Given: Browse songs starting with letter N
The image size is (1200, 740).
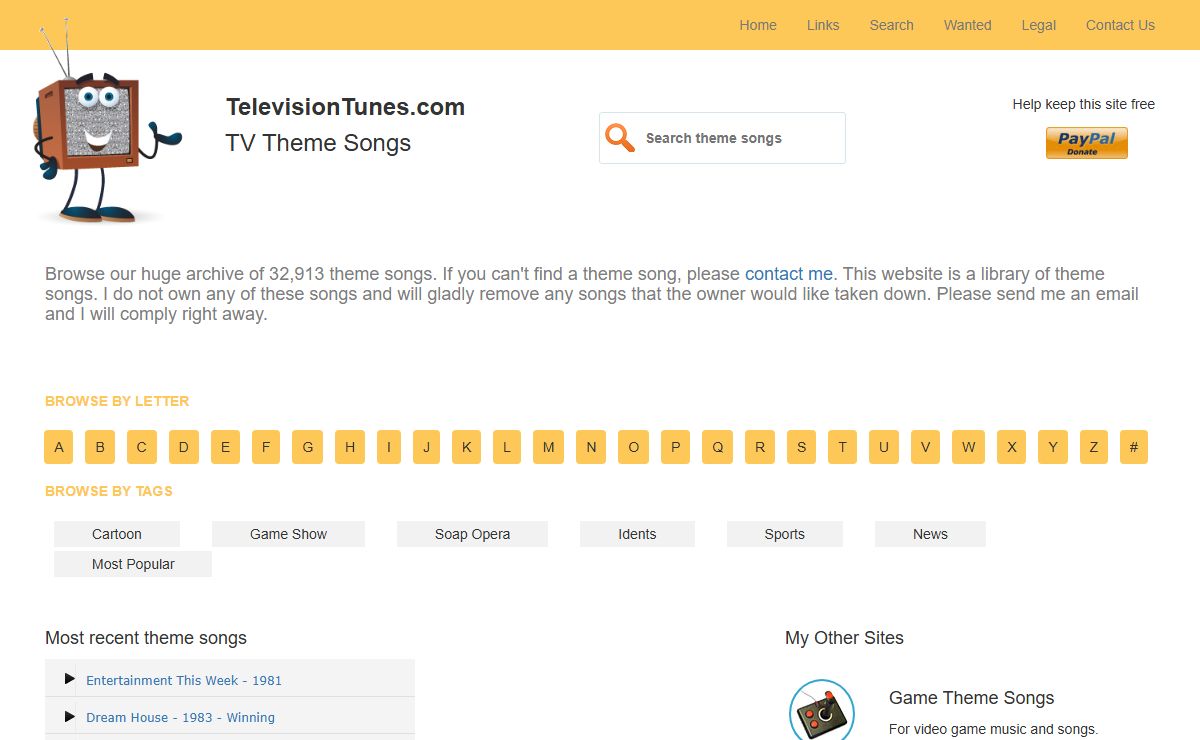Looking at the screenshot, I should coord(591,447).
